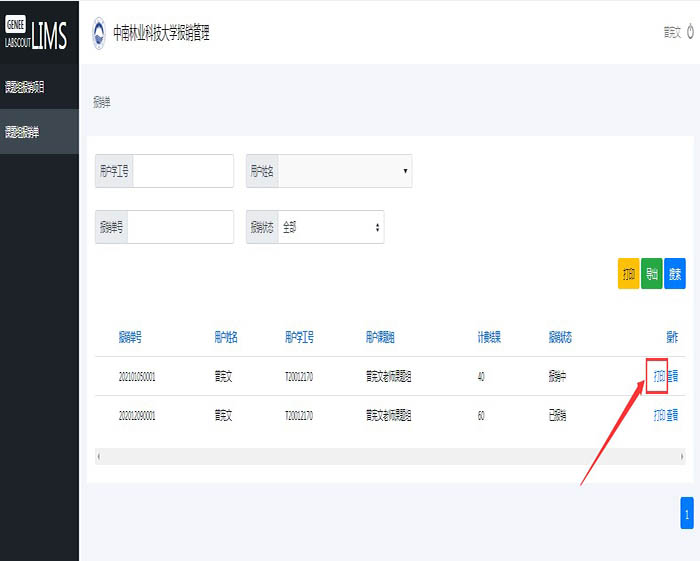Open 查看 link for record 20201050001
The image size is (700, 561).
(673, 376)
